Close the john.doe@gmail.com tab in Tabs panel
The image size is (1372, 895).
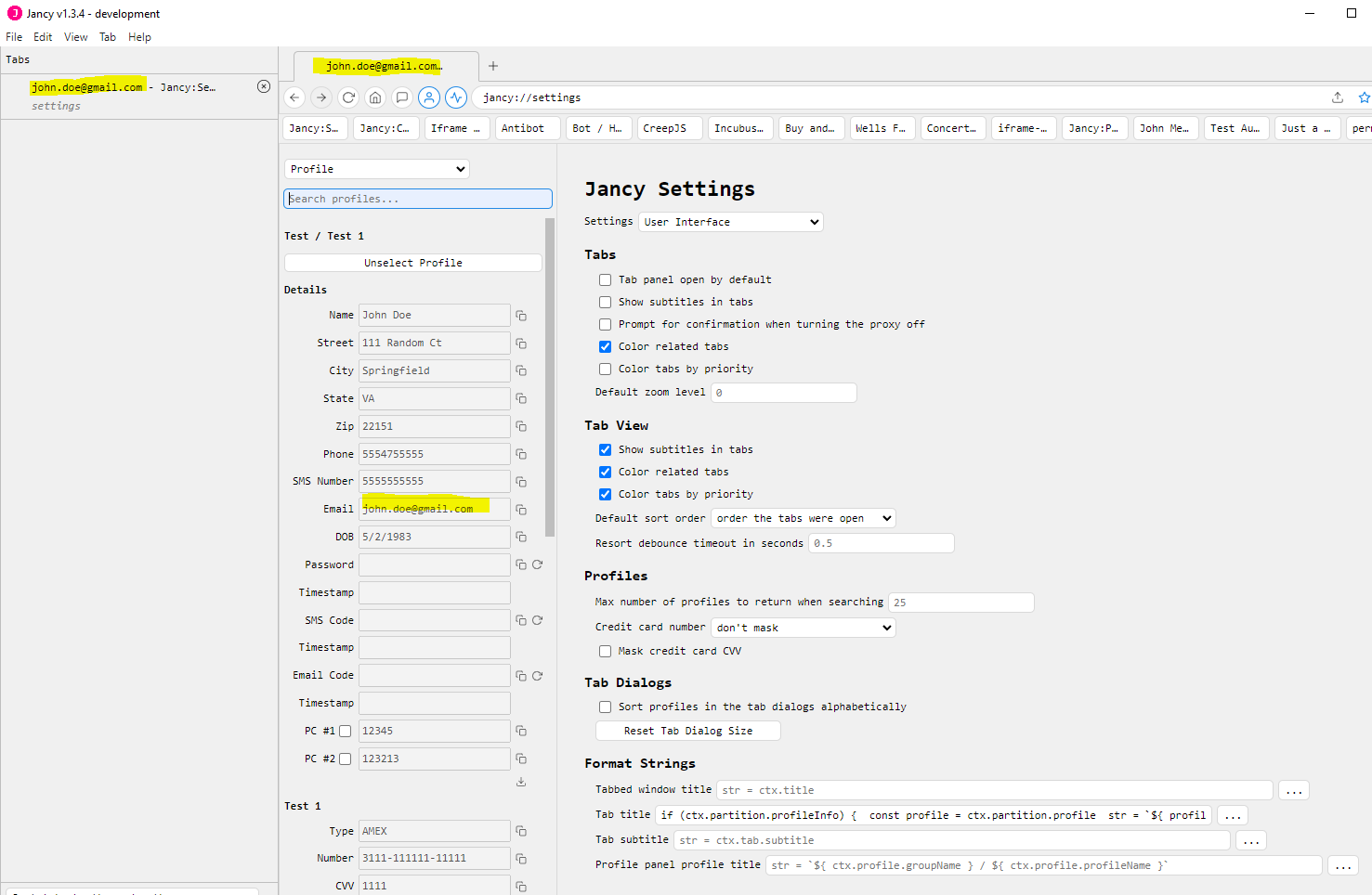point(264,86)
